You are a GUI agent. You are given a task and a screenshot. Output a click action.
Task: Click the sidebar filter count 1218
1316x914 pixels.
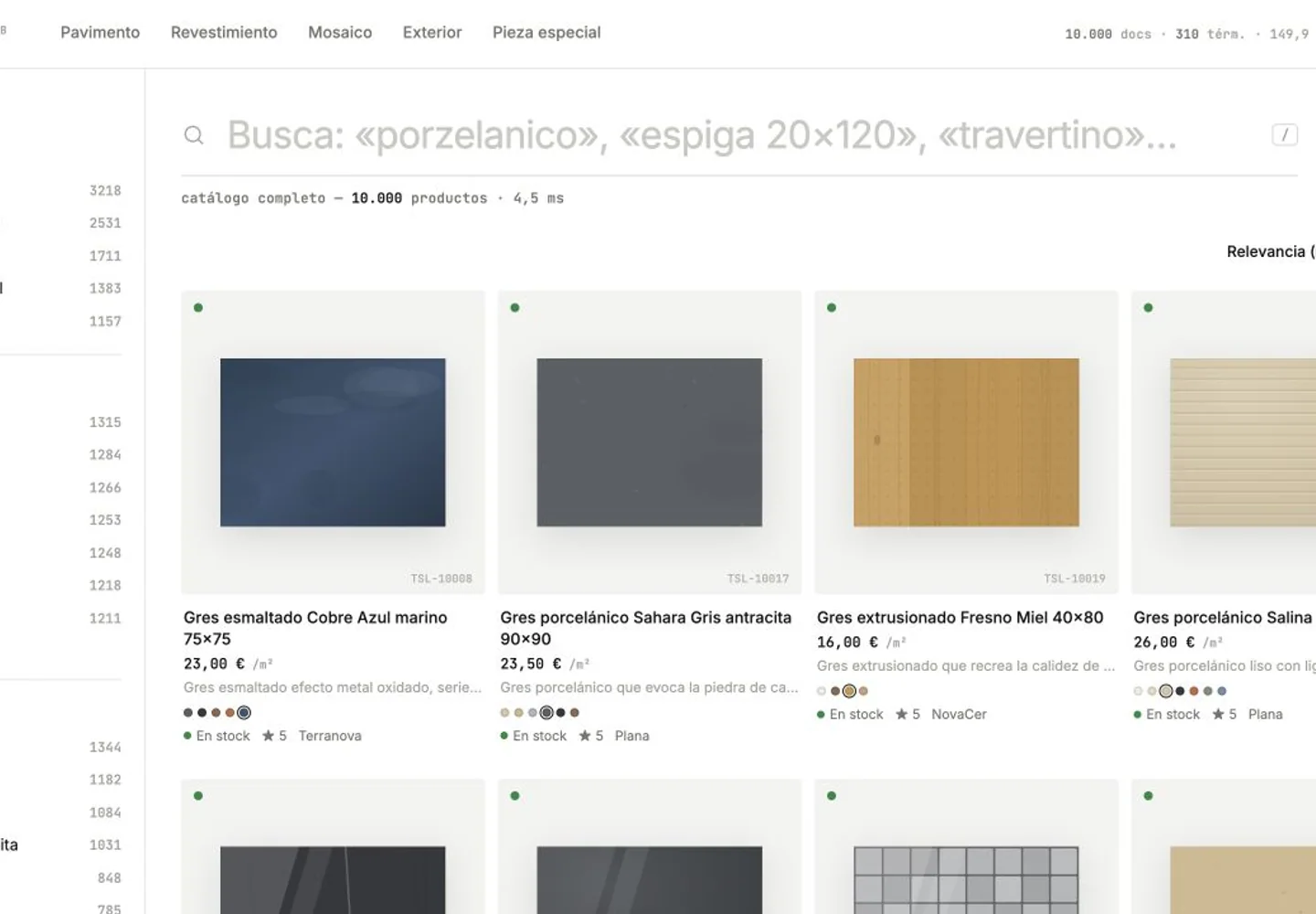(105, 586)
